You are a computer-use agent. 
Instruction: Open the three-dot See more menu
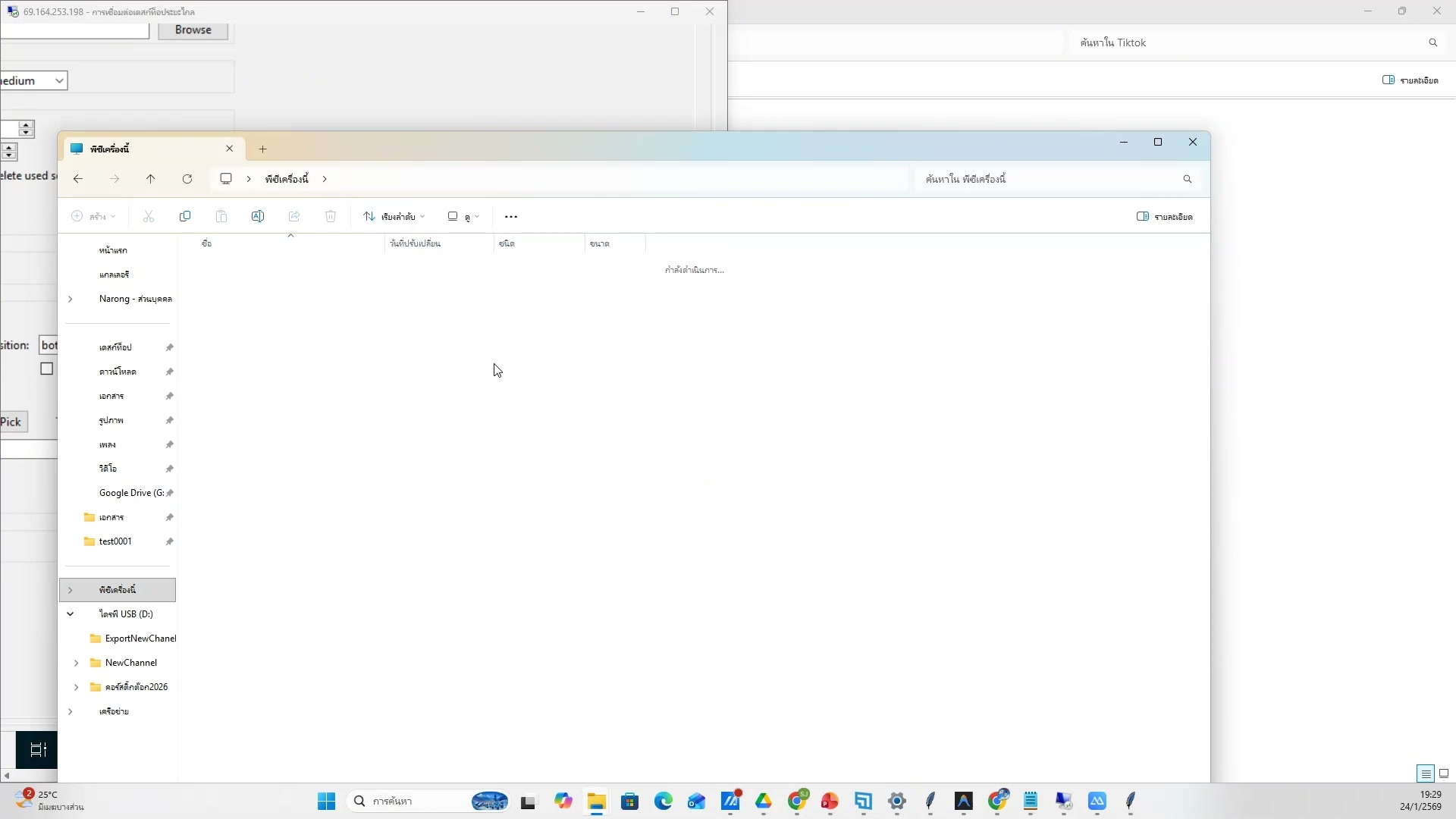click(511, 217)
